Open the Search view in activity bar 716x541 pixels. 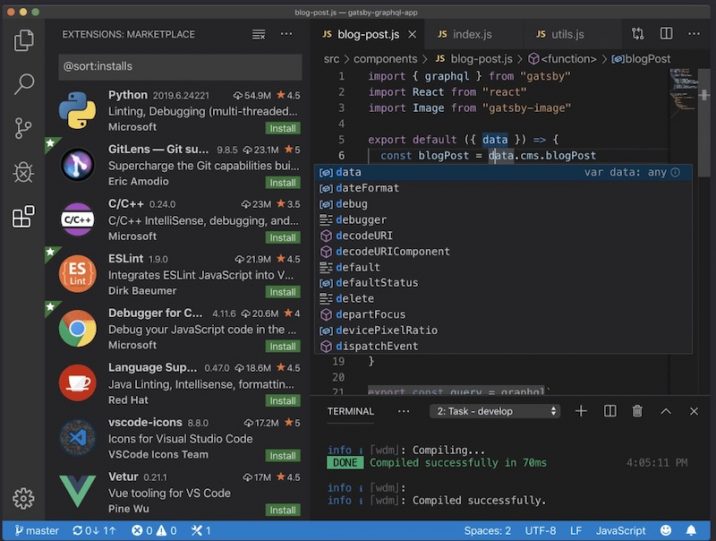pos(23,84)
